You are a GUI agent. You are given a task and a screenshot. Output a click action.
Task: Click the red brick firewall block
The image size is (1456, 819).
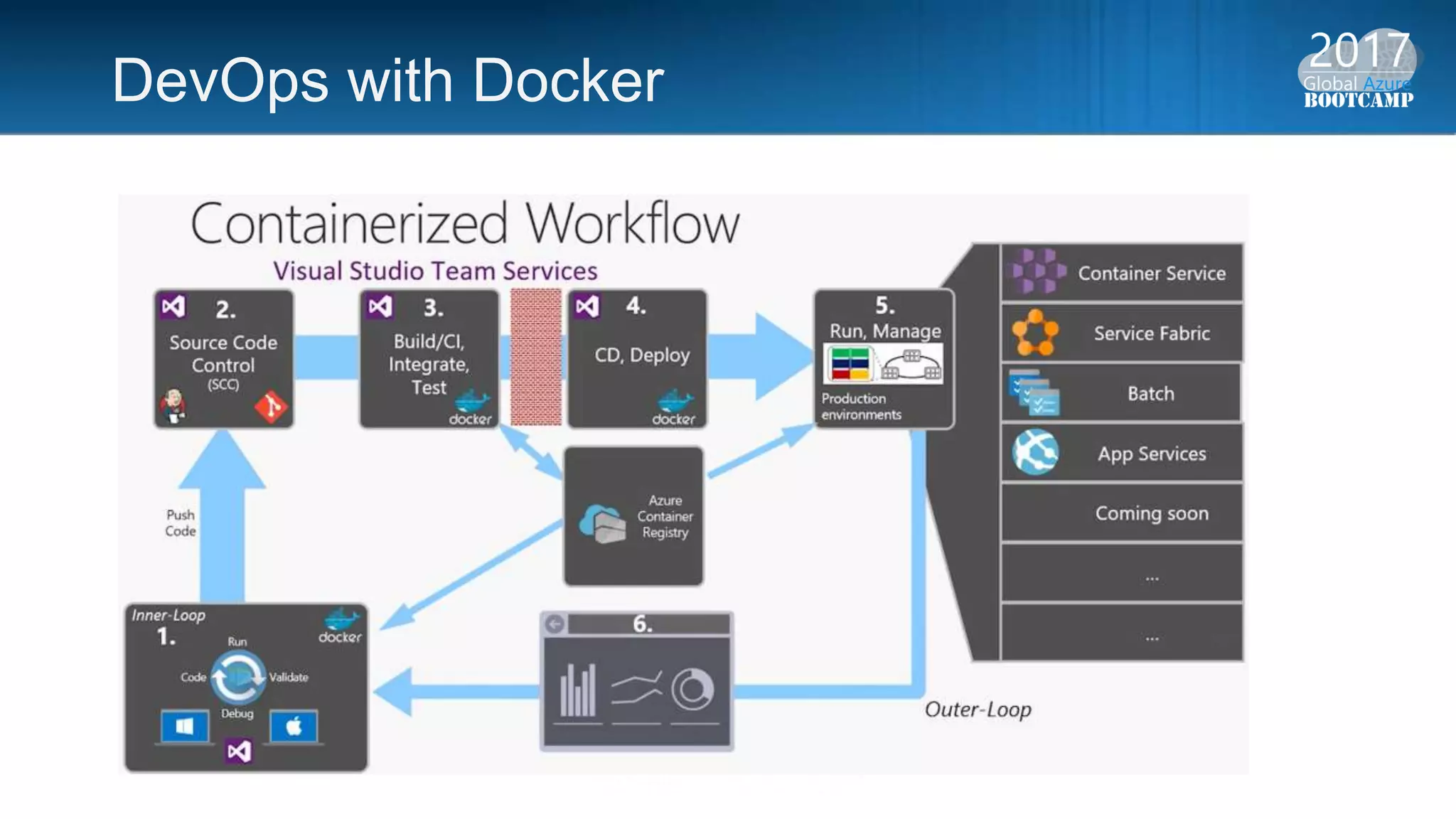tap(536, 357)
